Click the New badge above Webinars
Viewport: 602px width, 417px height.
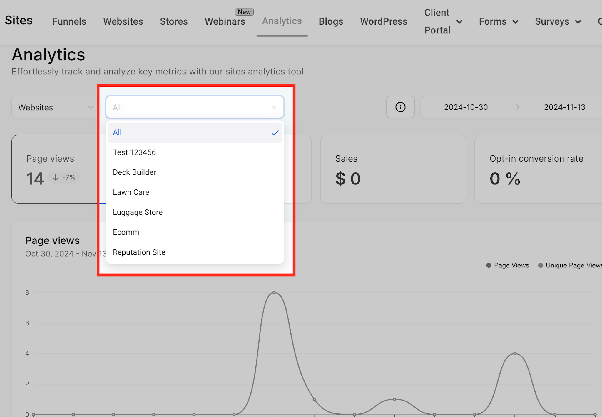tap(244, 12)
